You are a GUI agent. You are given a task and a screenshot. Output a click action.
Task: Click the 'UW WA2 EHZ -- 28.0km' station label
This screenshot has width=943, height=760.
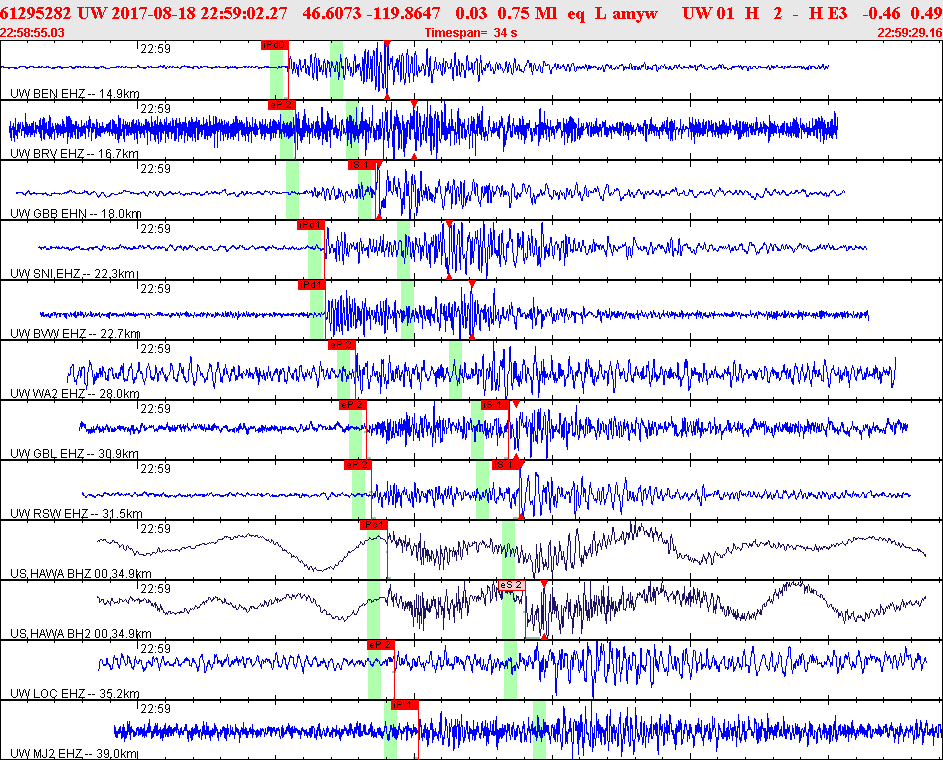(75, 394)
